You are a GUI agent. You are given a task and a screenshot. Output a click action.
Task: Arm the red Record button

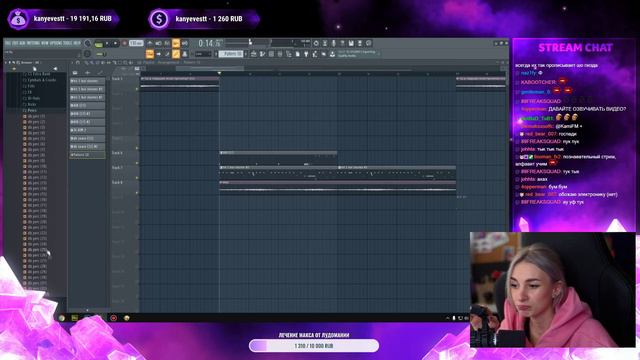coord(124,43)
